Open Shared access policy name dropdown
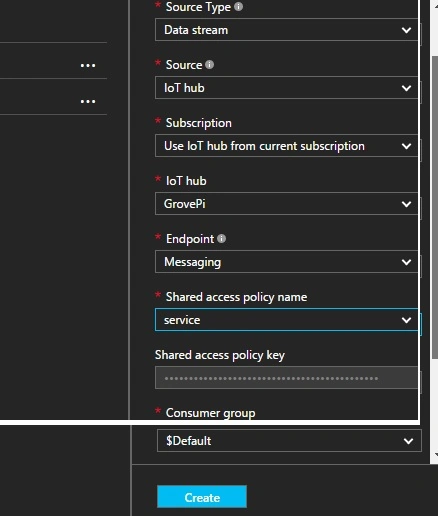 click(x=287, y=320)
